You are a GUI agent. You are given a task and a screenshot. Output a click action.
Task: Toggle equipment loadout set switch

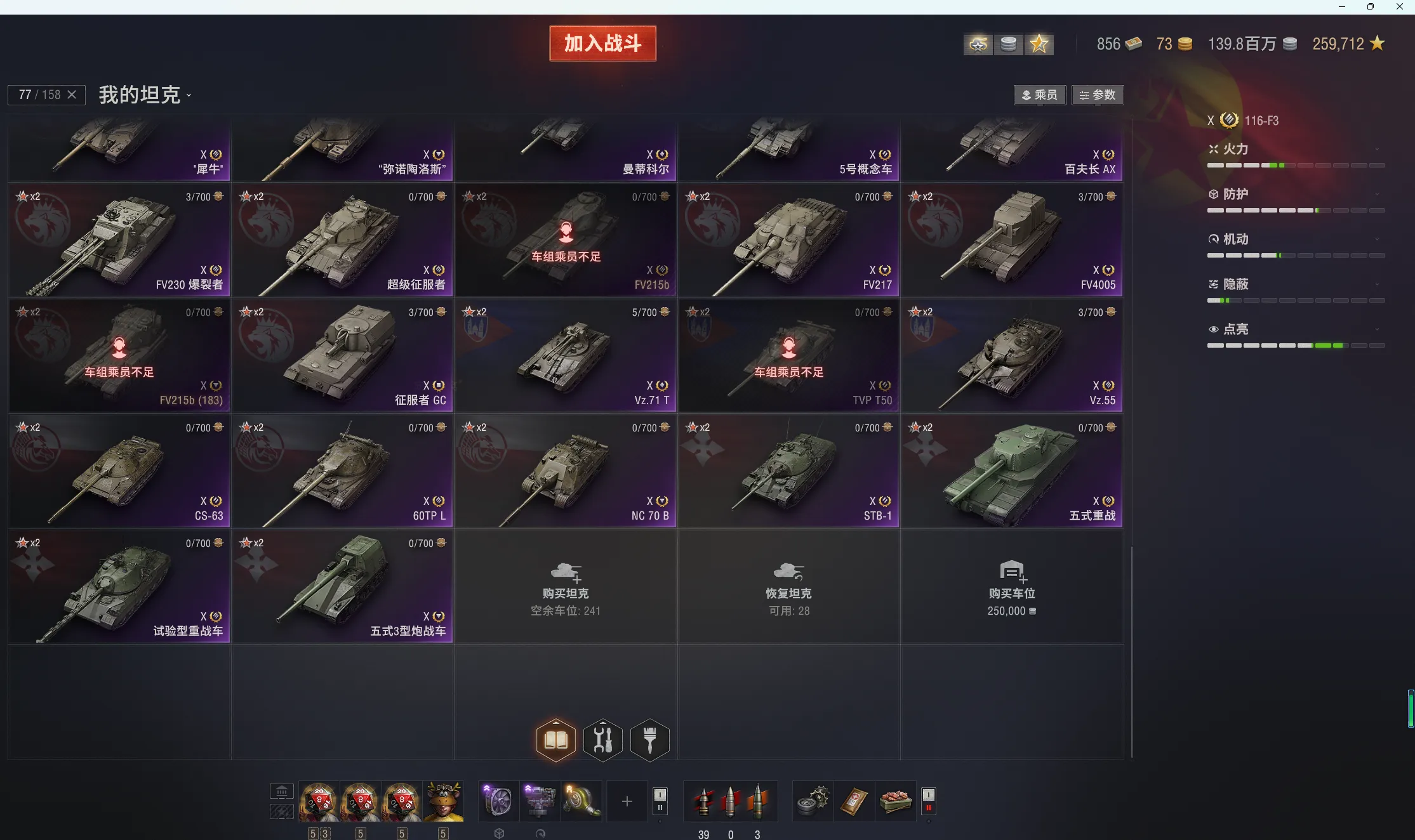pyautogui.click(x=660, y=801)
